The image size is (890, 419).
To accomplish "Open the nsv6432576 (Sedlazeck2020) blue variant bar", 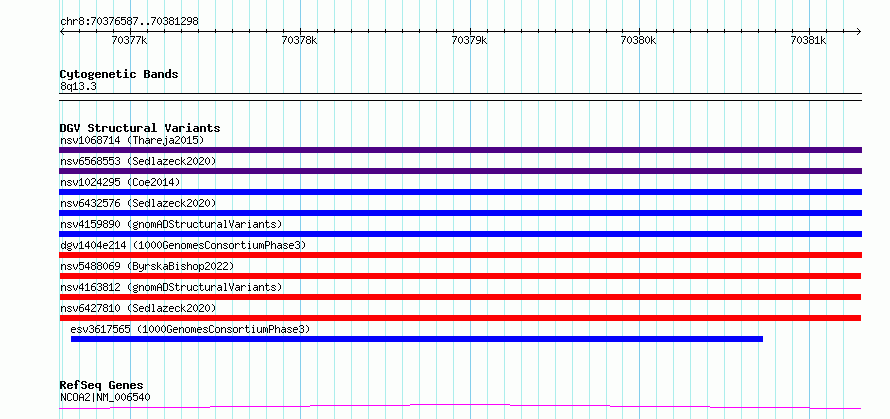I will pyautogui.click(x=460, y=213).
